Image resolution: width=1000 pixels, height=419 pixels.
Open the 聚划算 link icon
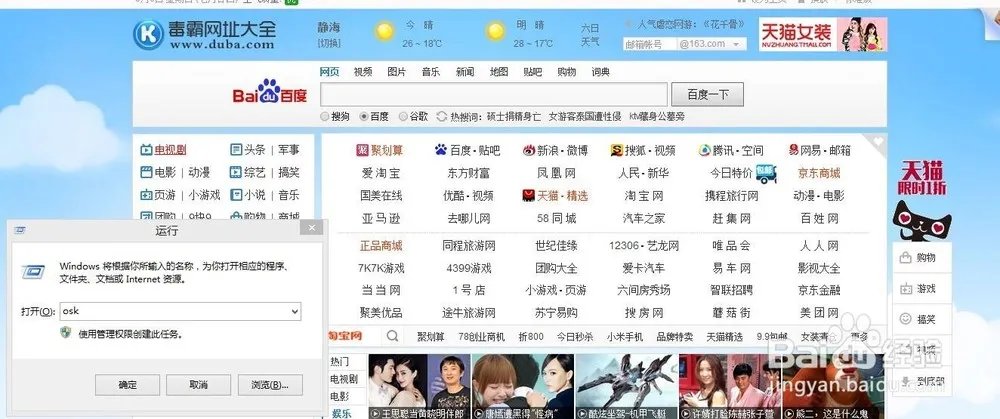(x=362, y=151)
